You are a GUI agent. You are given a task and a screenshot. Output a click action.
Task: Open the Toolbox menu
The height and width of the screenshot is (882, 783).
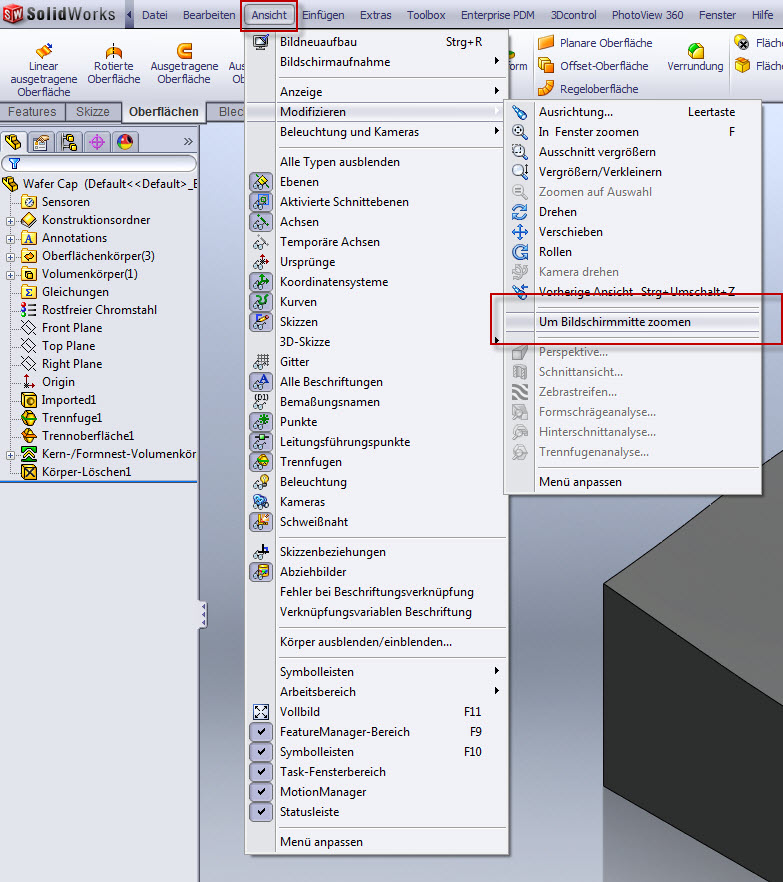click(426, 15)
